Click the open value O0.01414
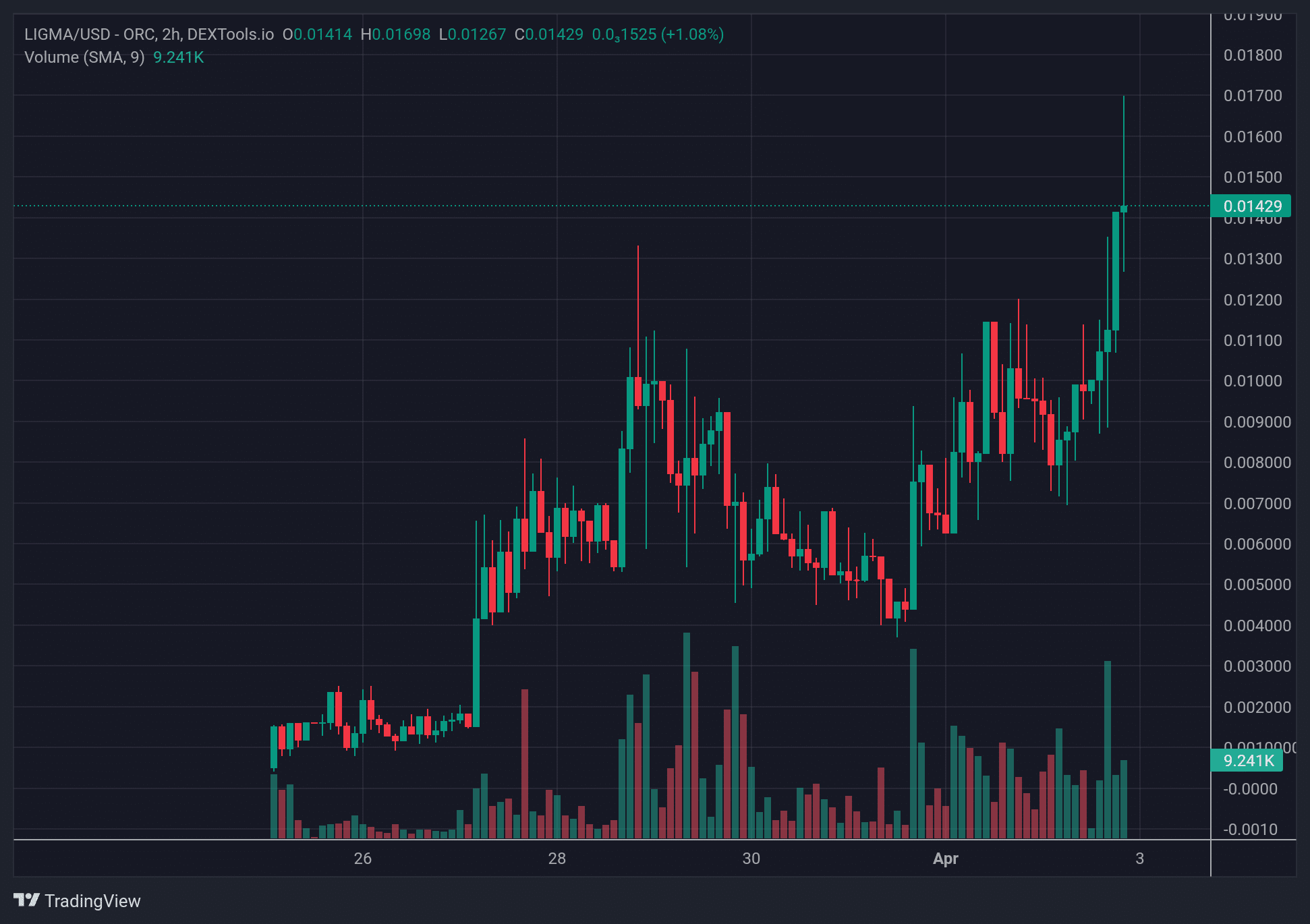 pyautogui.click(x=317, y=34)
